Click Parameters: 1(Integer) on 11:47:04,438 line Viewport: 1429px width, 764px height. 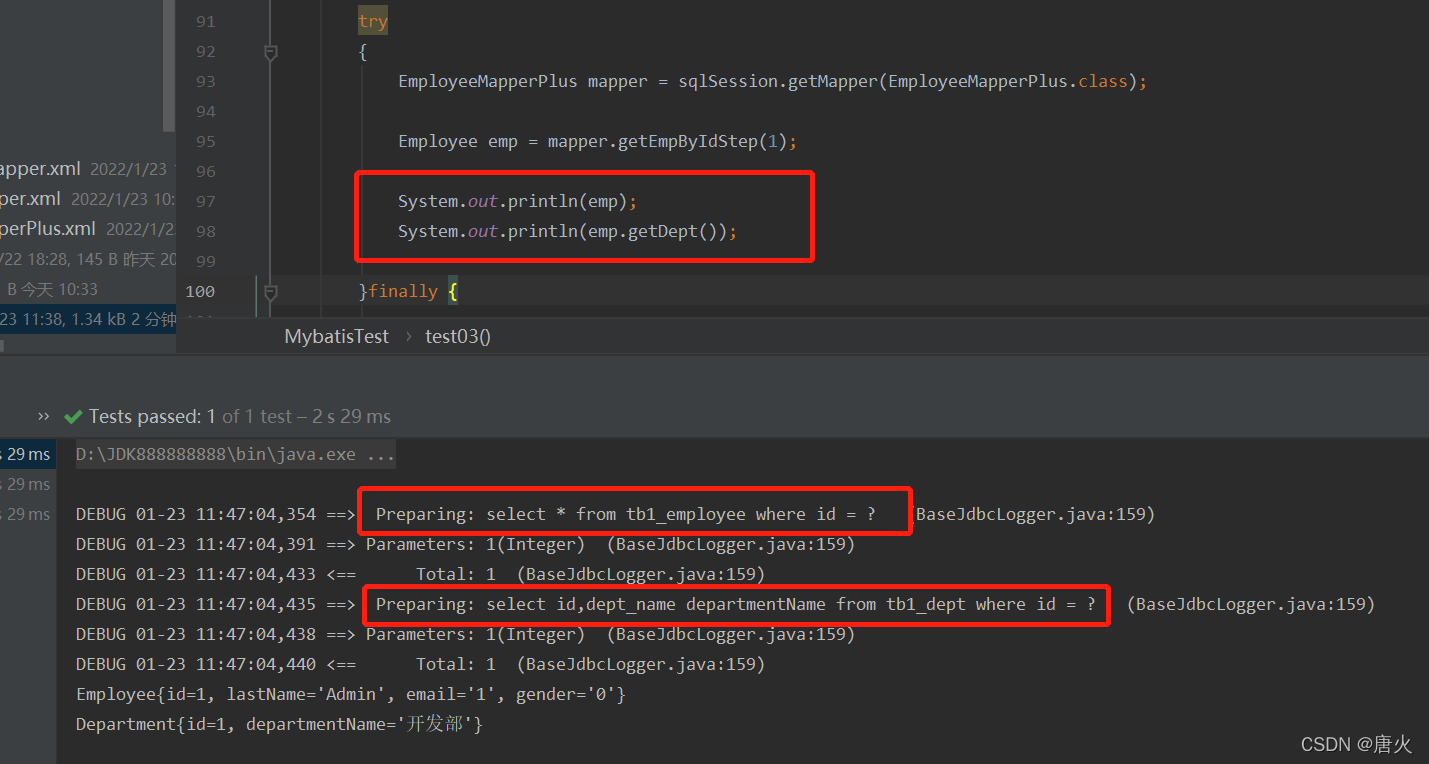[x=476, y=634]
